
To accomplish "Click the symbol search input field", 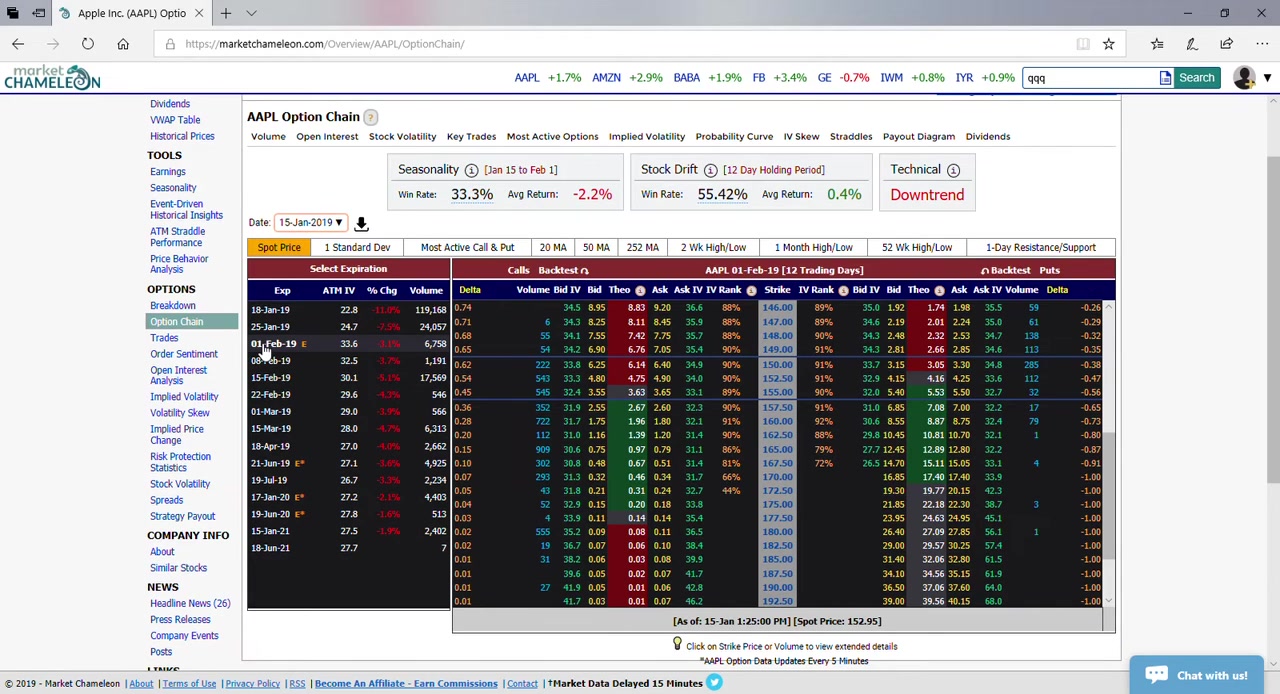I will [x=1090, y=78].
